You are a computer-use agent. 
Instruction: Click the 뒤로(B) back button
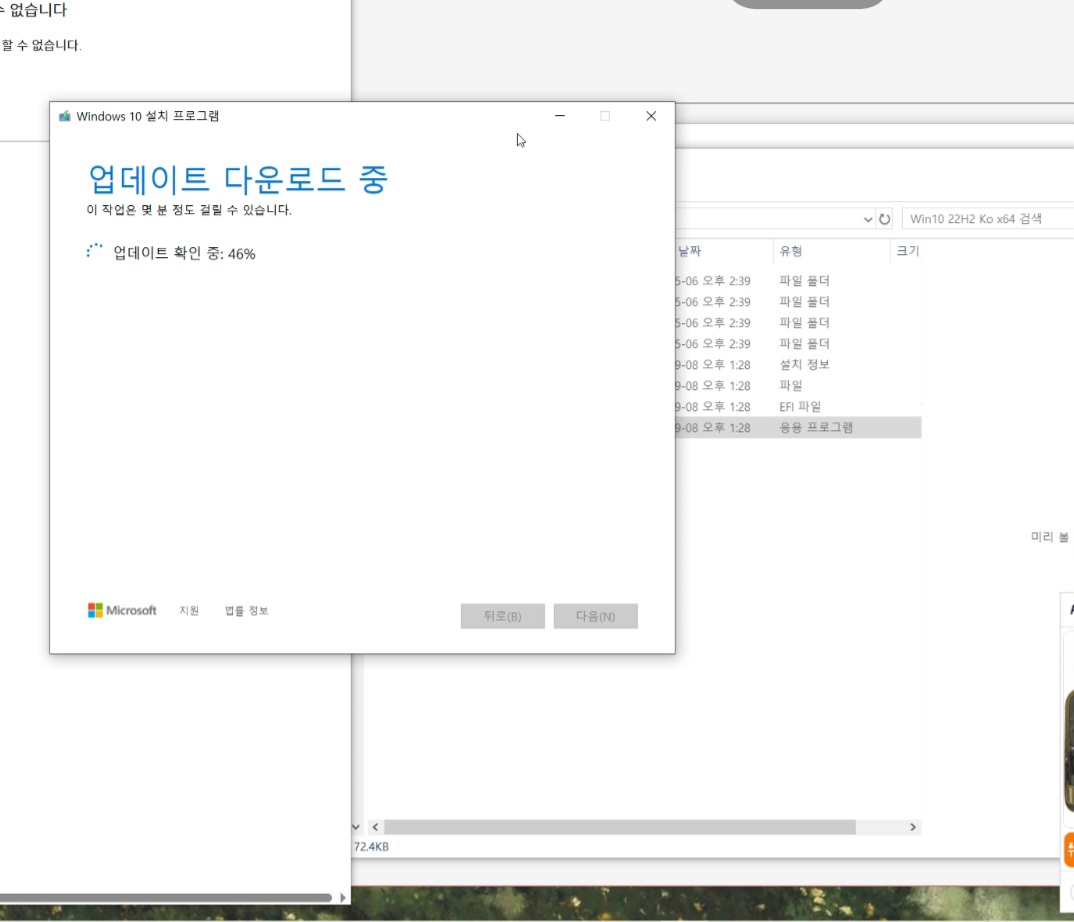click(503, 616)
